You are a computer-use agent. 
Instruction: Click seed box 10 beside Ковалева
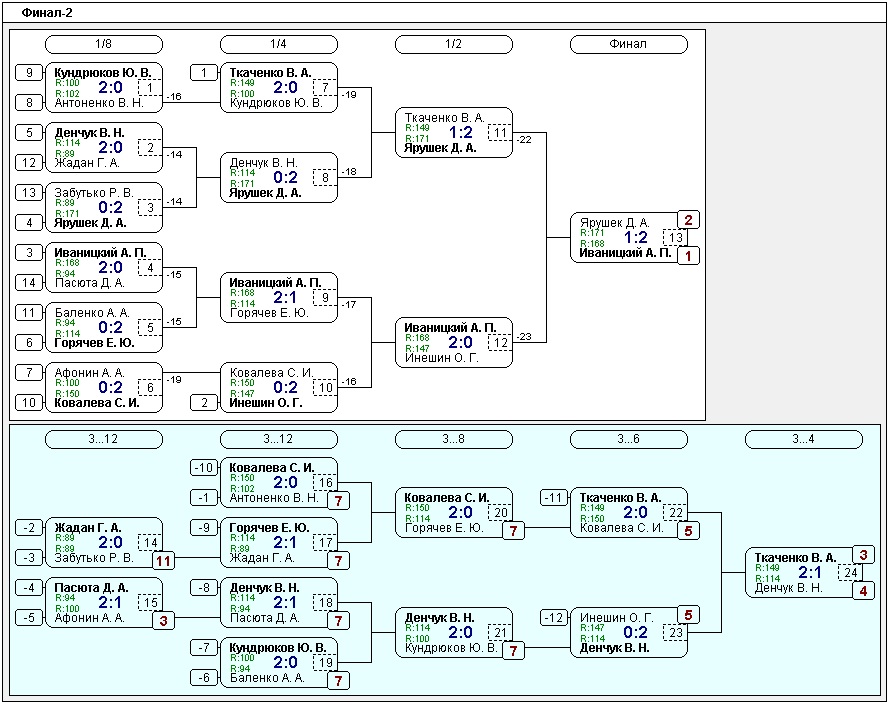coord(29,403)
